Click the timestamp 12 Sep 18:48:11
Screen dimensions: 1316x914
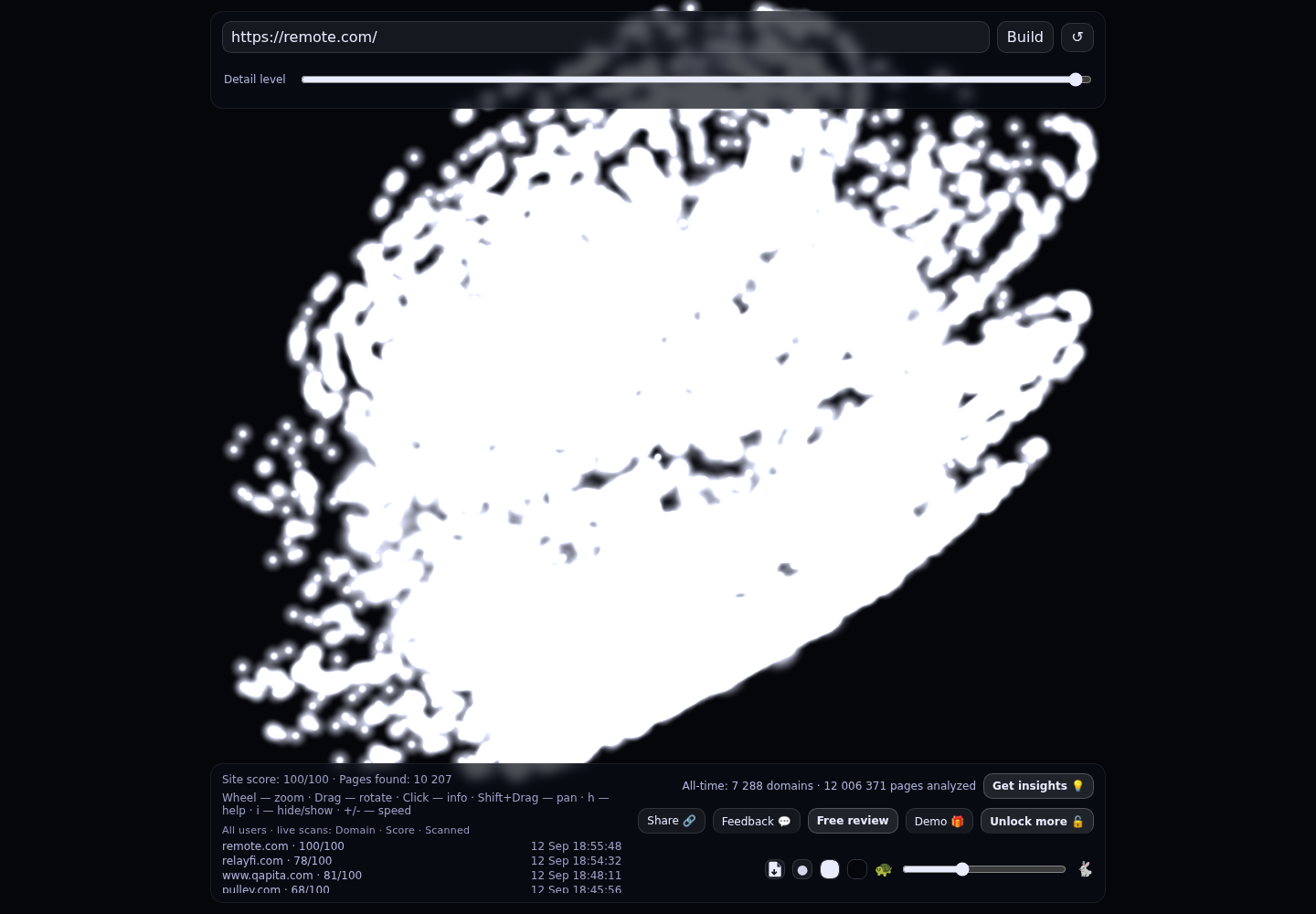[576, 876]
